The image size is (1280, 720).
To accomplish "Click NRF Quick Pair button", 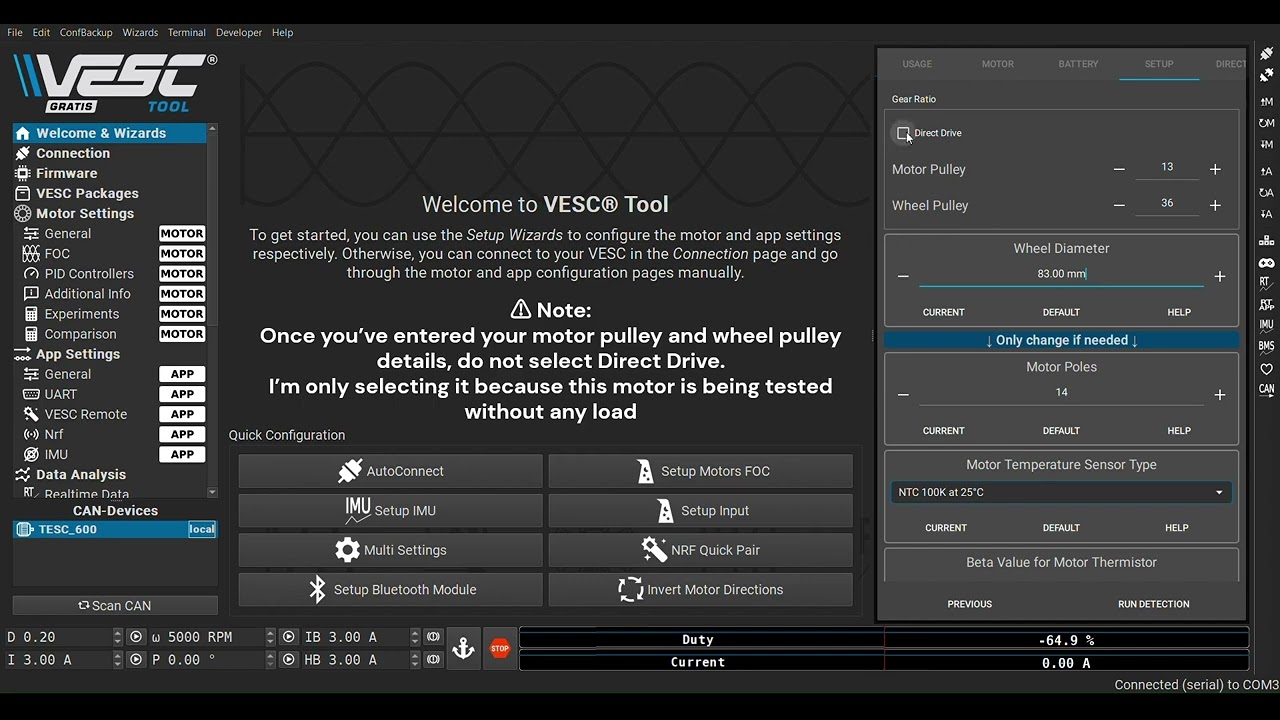I will (700, 550).
